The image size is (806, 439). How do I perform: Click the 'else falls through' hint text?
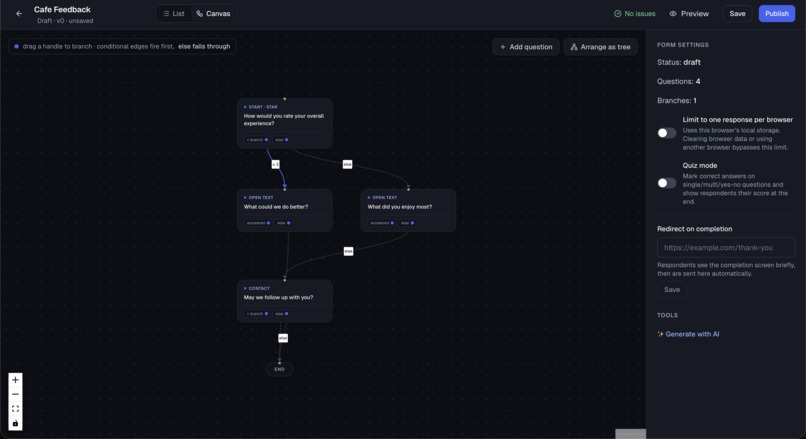204,46
